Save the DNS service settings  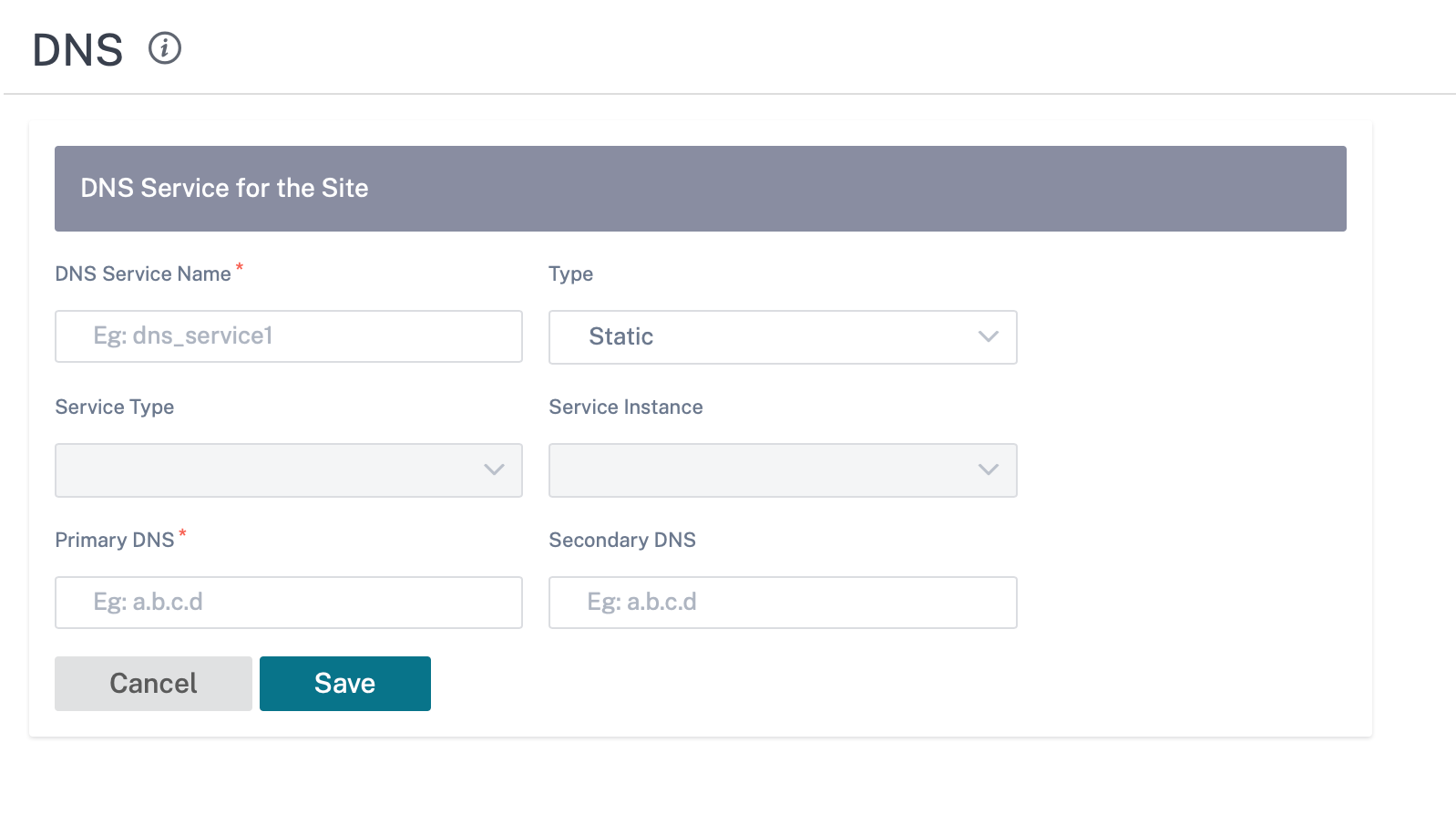pyautogui.click(x=345, y=684)
